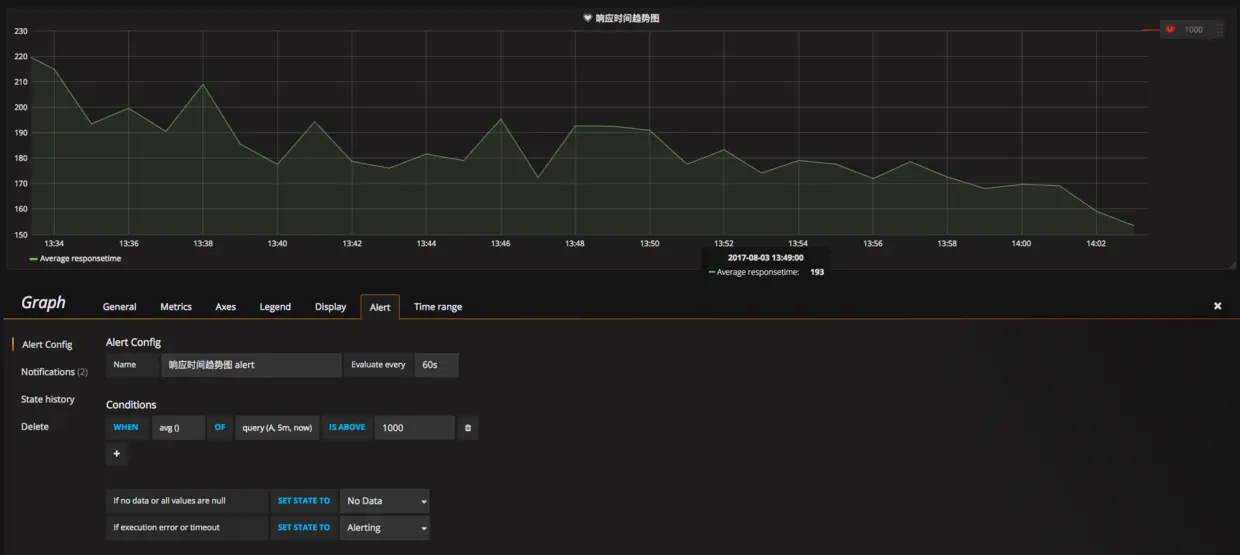Click the Graph editor heading

tap(43, 303)
